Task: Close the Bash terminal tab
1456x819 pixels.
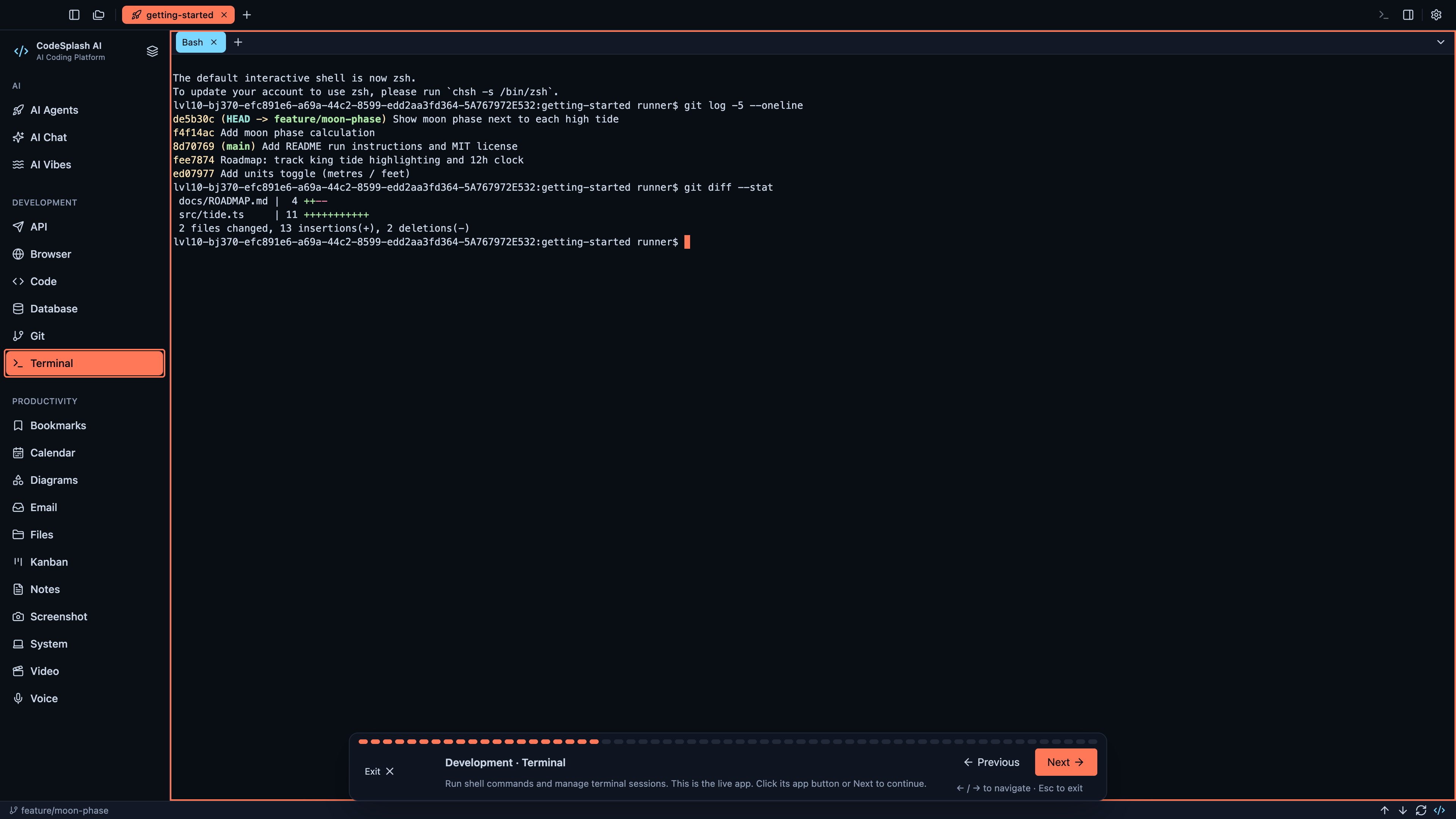Action: pos(213,42)
